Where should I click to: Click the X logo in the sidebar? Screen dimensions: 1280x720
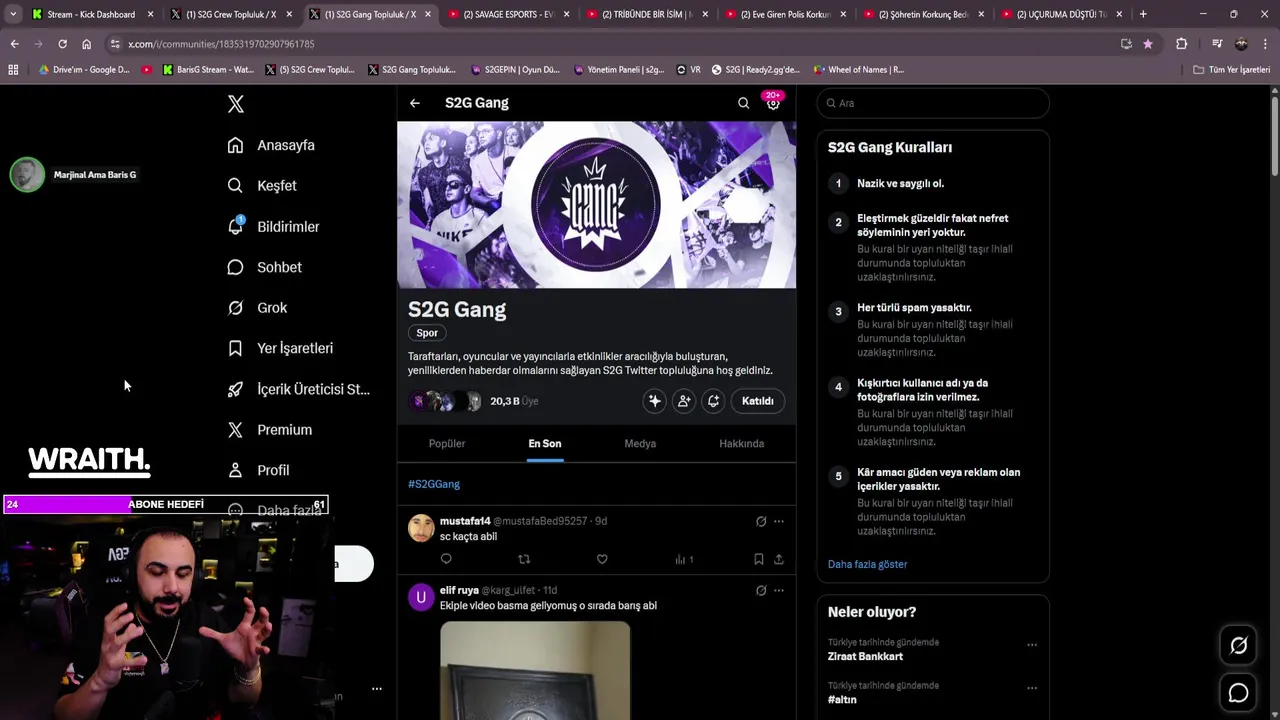click(235, 104)
